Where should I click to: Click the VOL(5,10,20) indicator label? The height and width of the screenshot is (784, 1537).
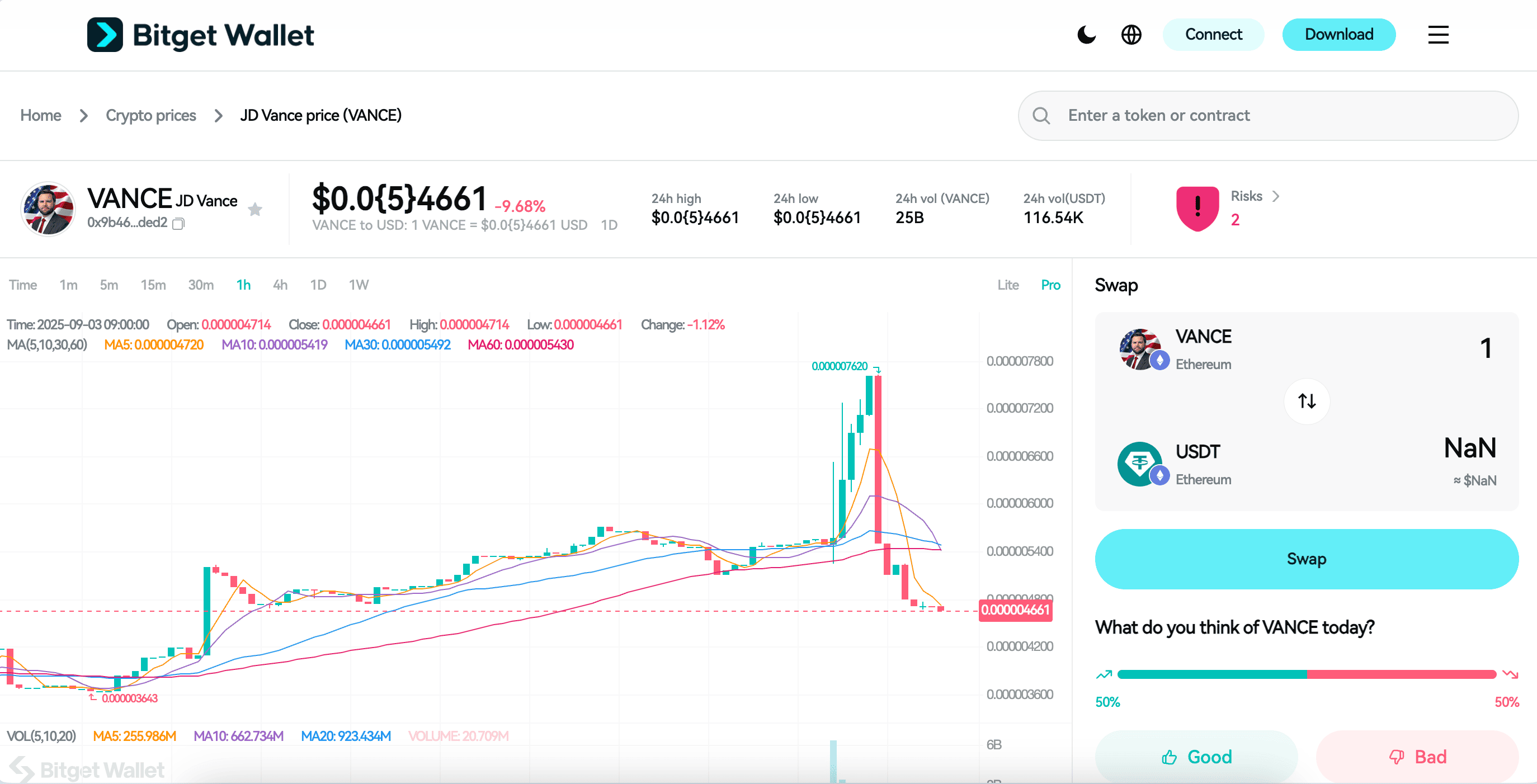(41, 736)
